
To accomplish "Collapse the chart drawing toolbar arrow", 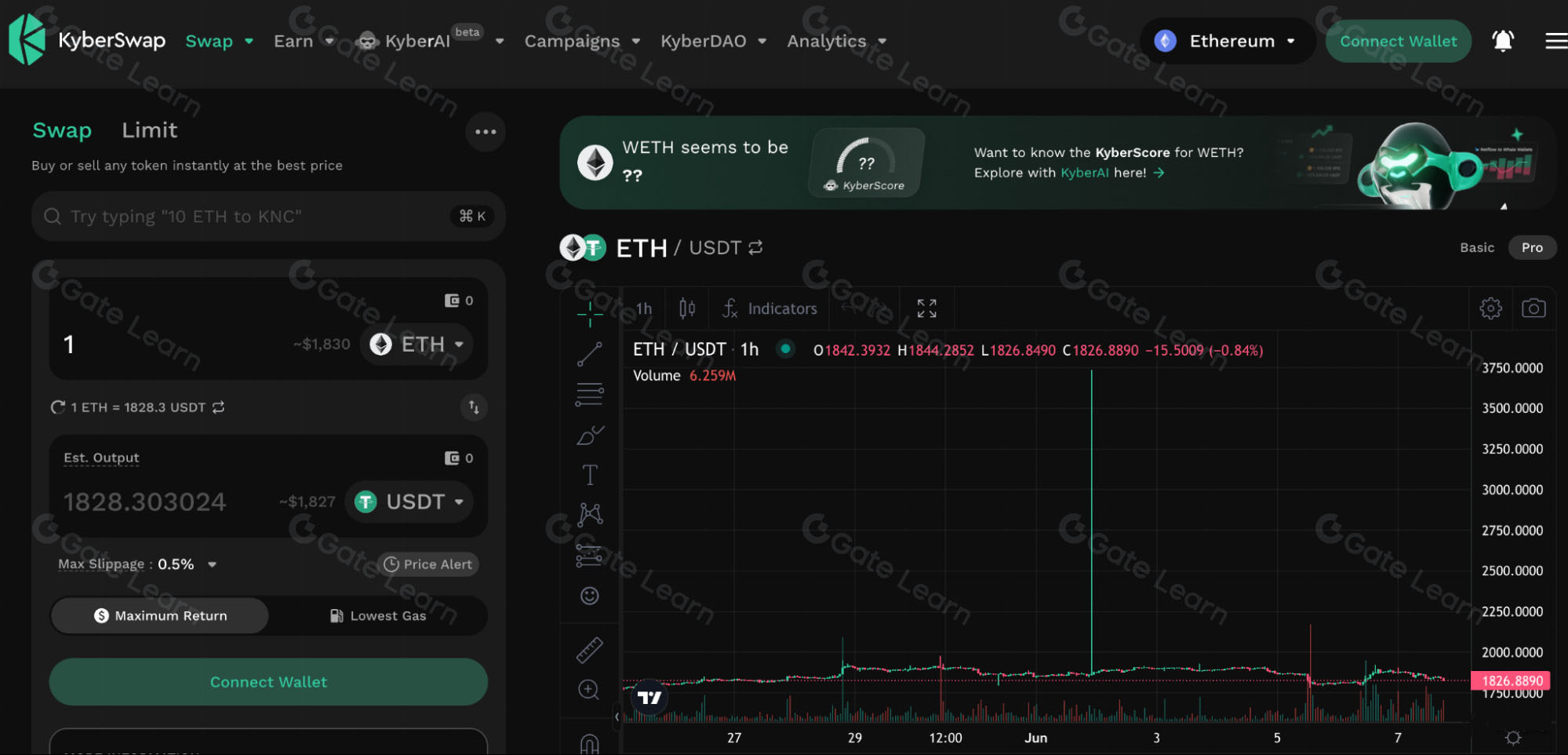I will 617,717.
